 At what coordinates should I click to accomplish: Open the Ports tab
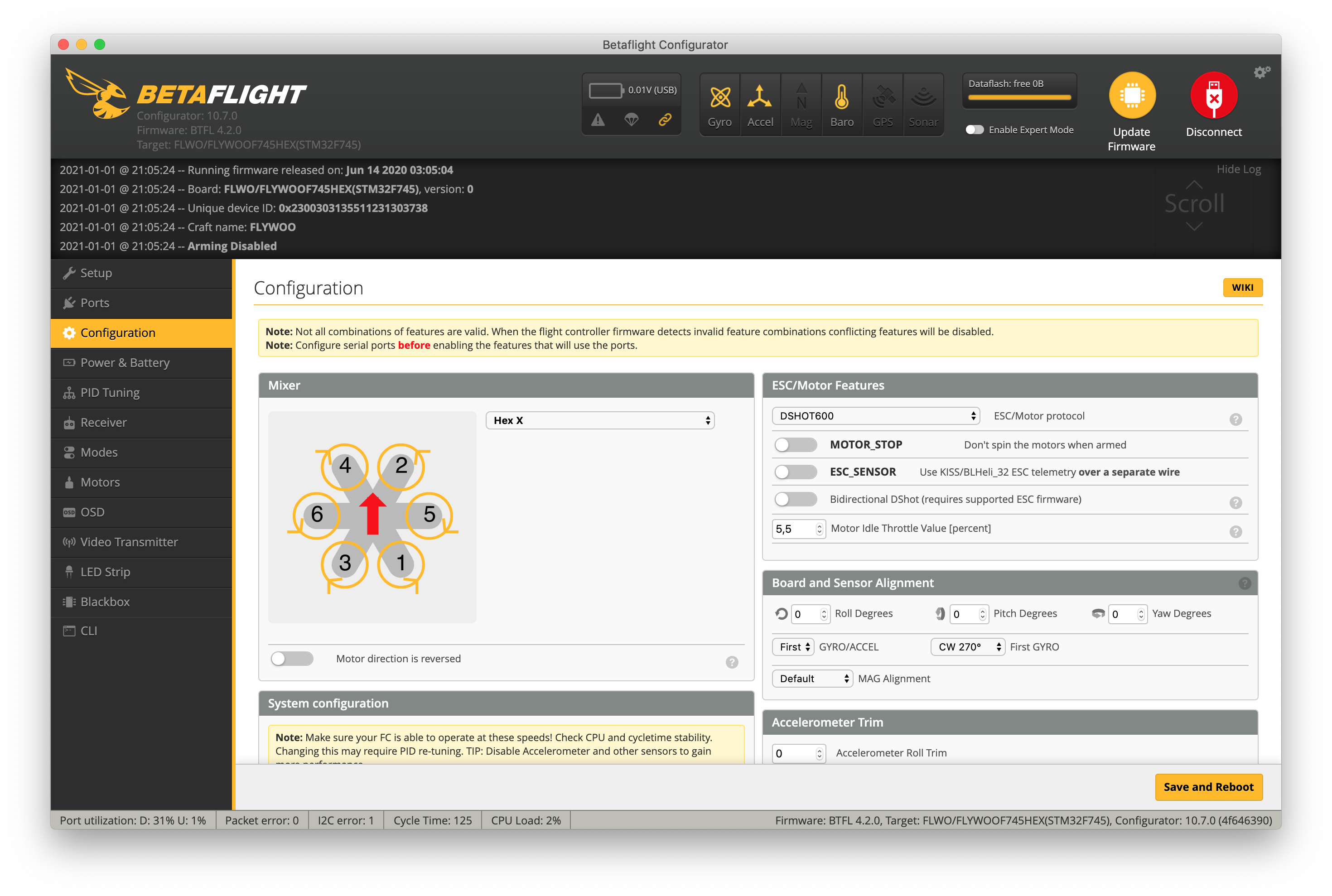[141, 303]
